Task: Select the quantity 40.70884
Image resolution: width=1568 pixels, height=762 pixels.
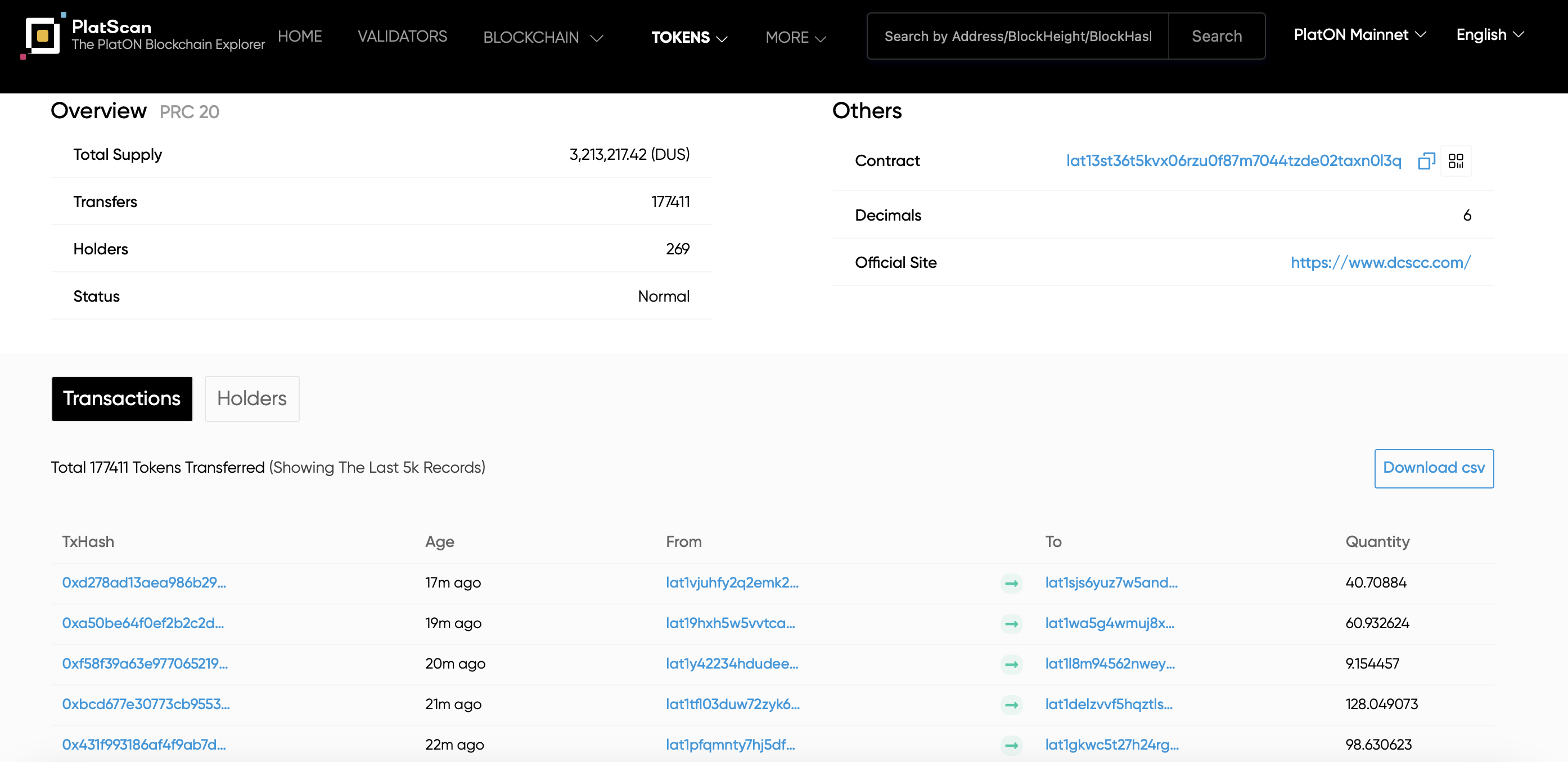Action: pyautogui.click(x=1376, y=582)
